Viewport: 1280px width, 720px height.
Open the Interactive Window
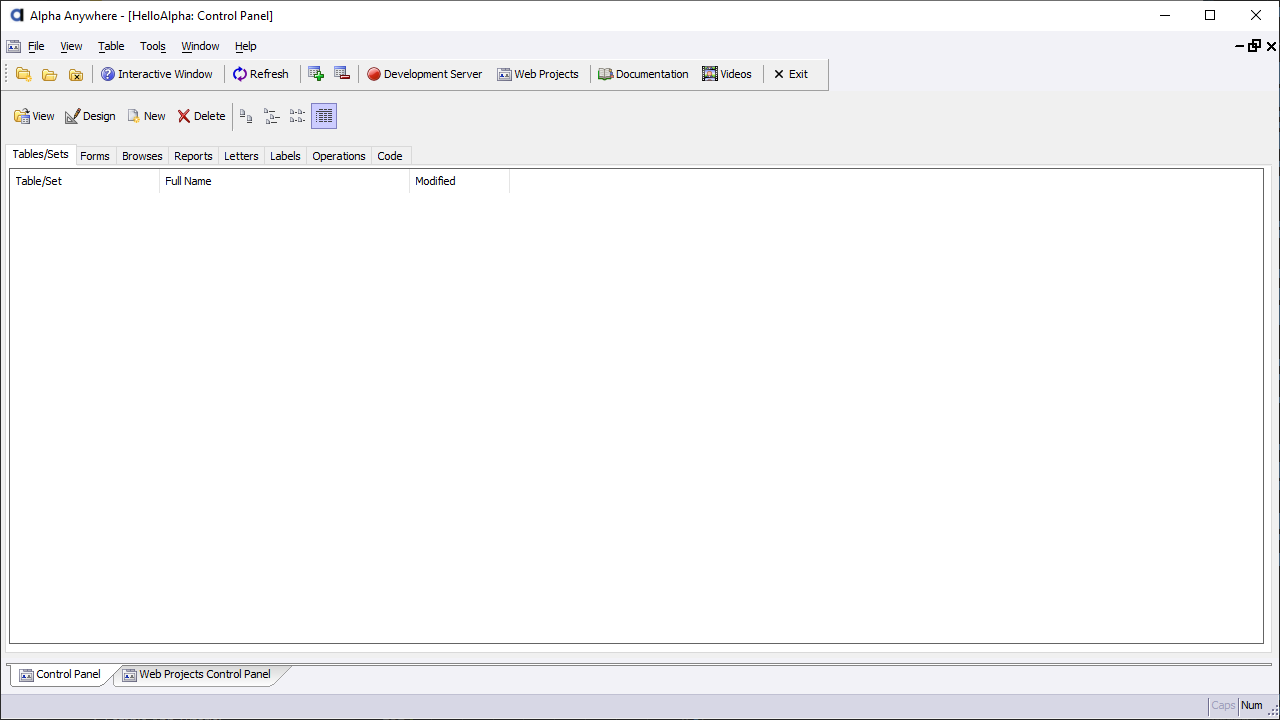pyautogui.click(x=157, y=74)
